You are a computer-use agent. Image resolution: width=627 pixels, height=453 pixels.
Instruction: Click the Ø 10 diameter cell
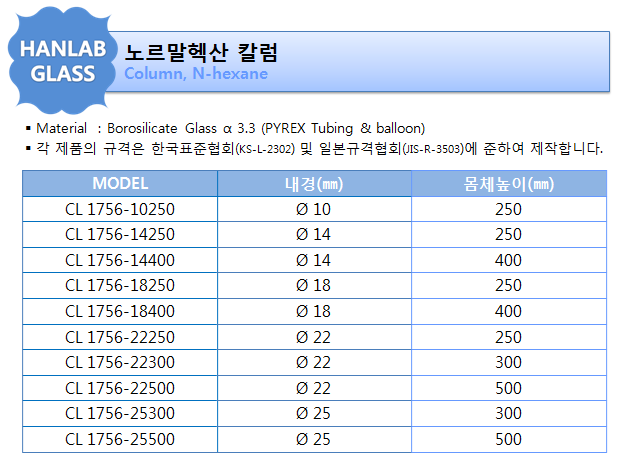(314, 209)
